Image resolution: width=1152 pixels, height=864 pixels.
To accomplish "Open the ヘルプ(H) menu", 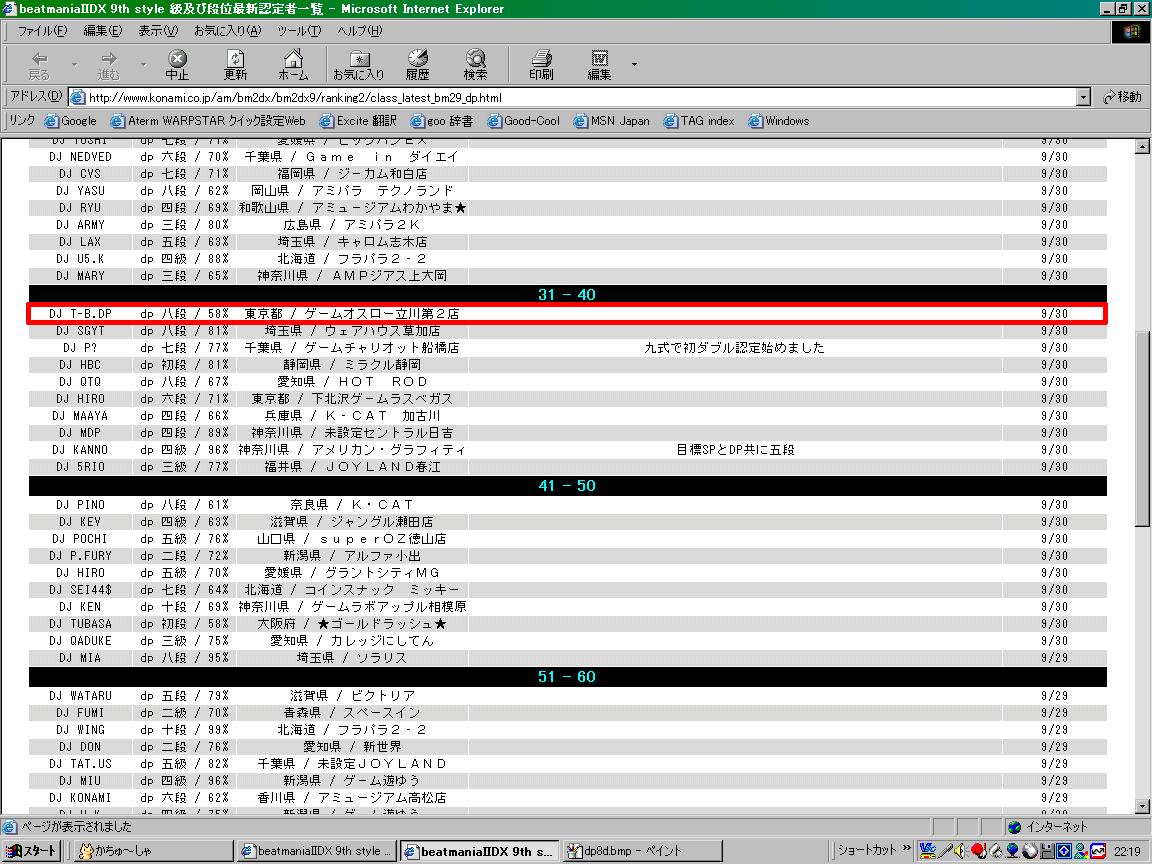I will click(x=359, y=31).
